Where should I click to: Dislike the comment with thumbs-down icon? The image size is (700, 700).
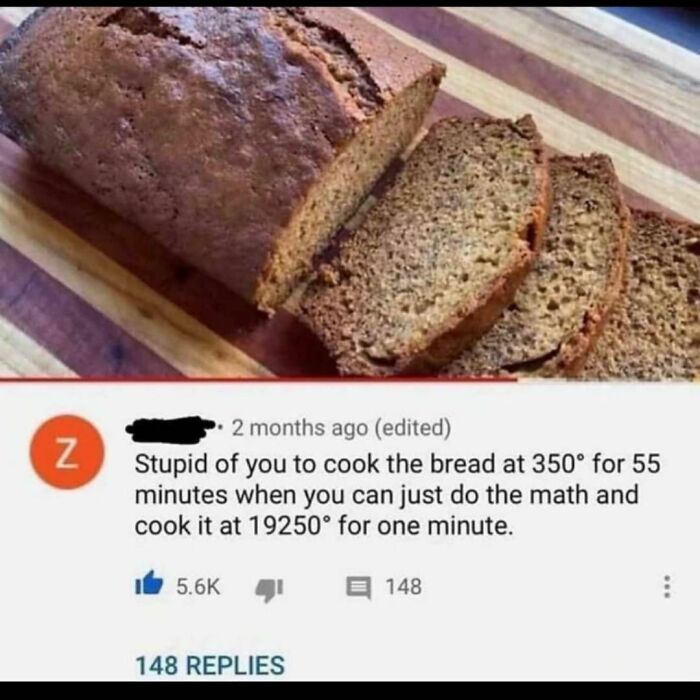[x=269, y=589]
